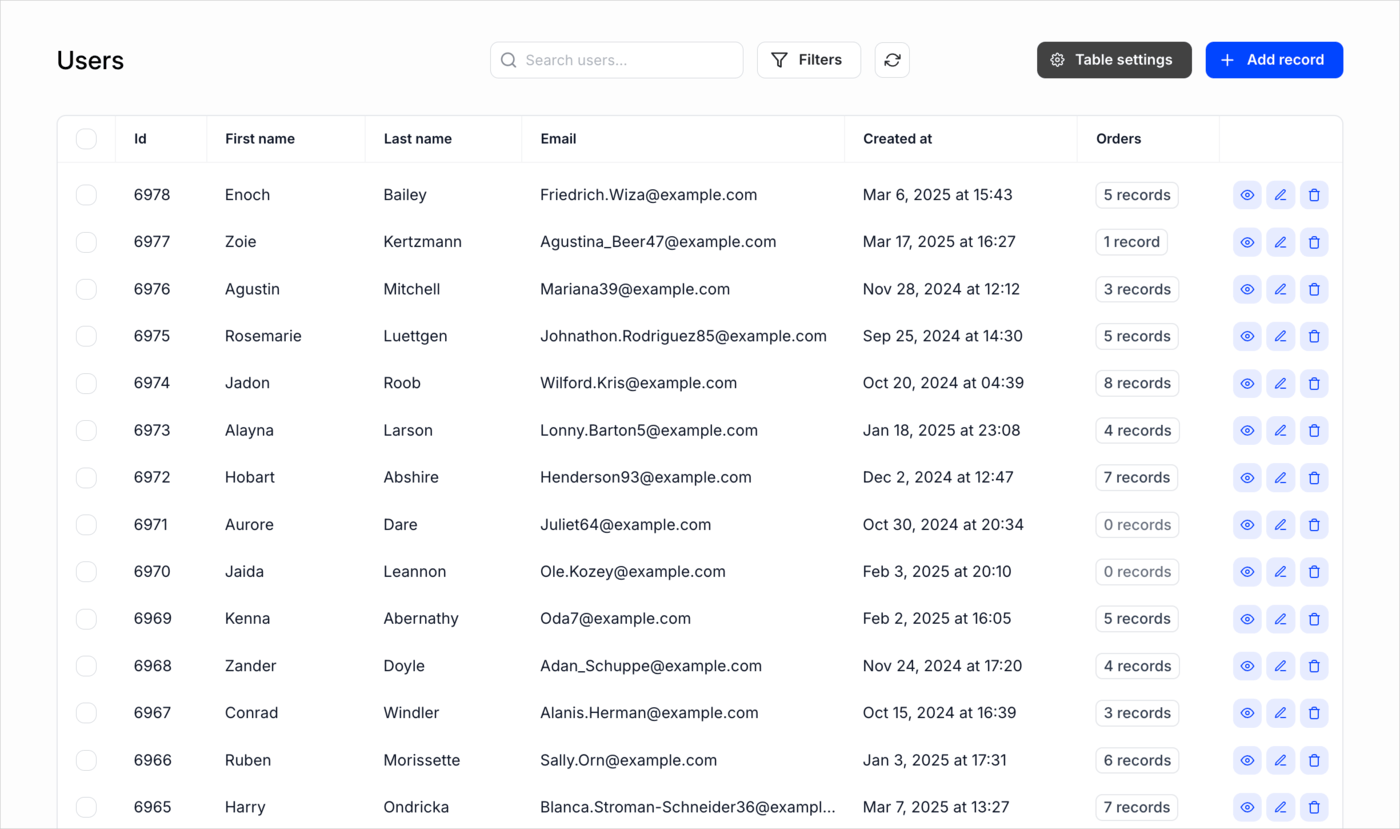Click date Mar 7, 2025 at 13:27

[936, 807]
